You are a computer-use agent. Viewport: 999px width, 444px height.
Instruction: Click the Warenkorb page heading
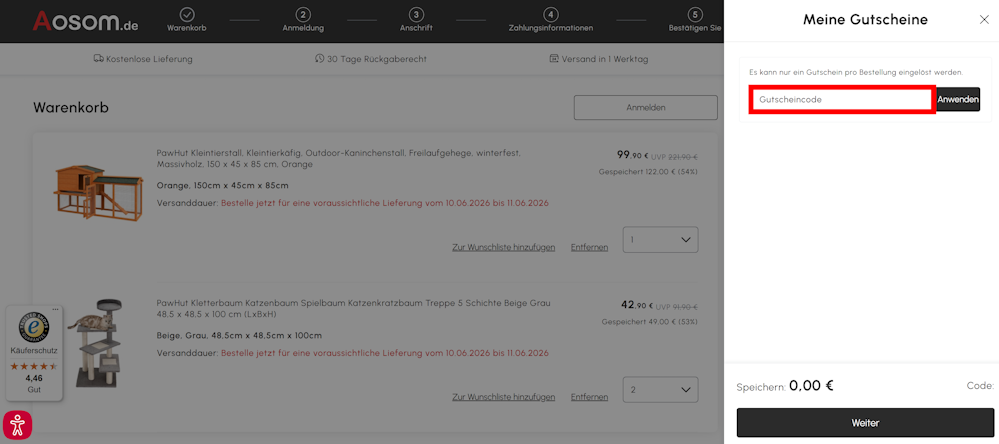(71, 108)
